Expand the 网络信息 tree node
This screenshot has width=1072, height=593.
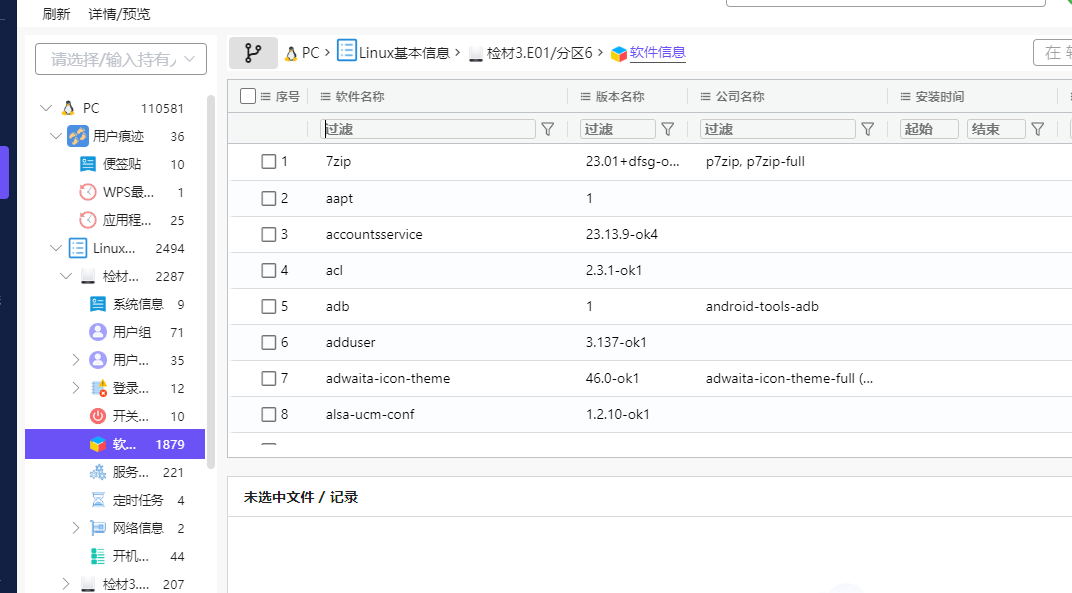tap(76, 528)
